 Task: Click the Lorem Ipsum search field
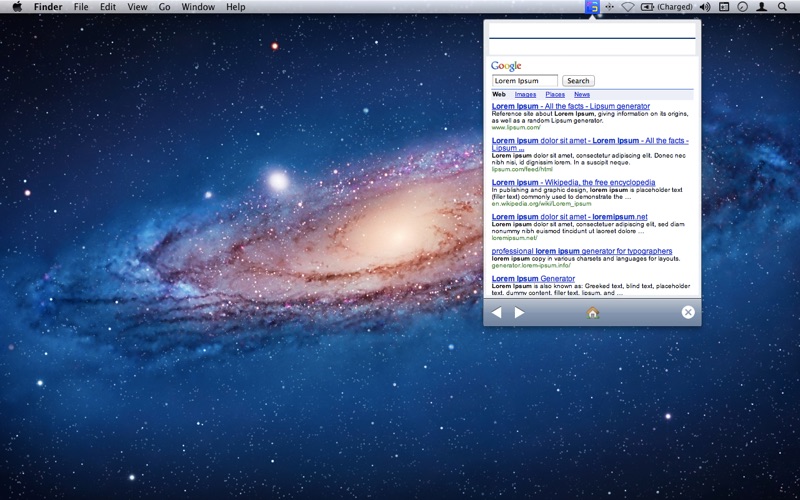(524, 81)
